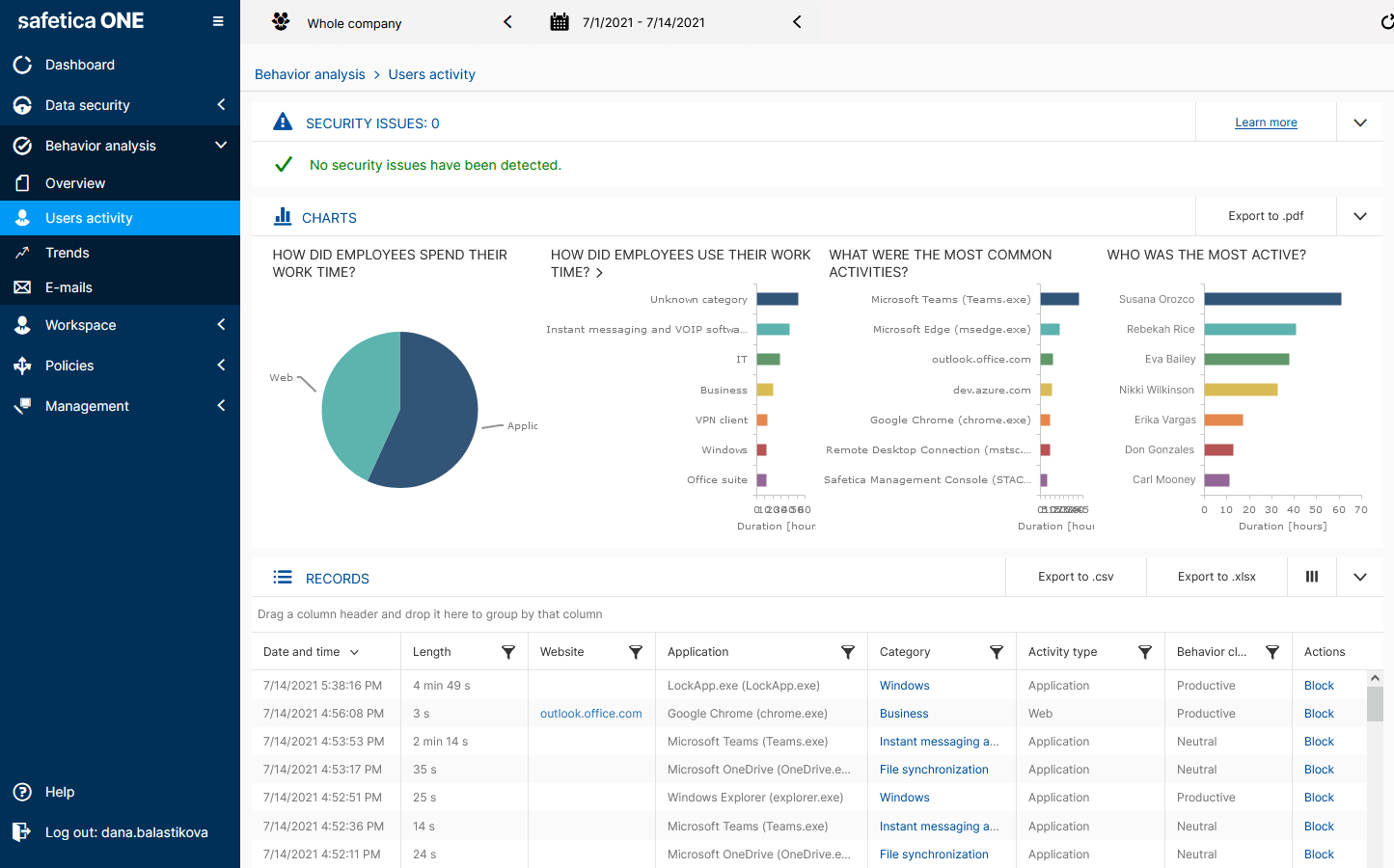Collapse the Security Issues section

[x=1360, y=122]
